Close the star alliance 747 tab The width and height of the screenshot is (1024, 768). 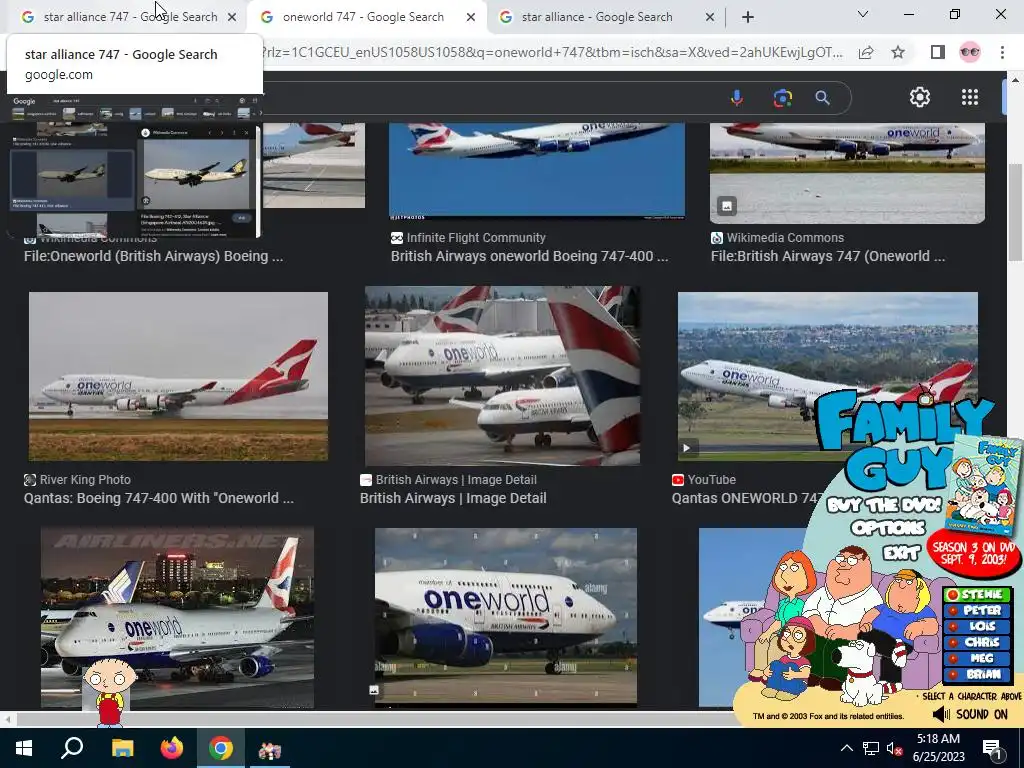click(232, 18)
